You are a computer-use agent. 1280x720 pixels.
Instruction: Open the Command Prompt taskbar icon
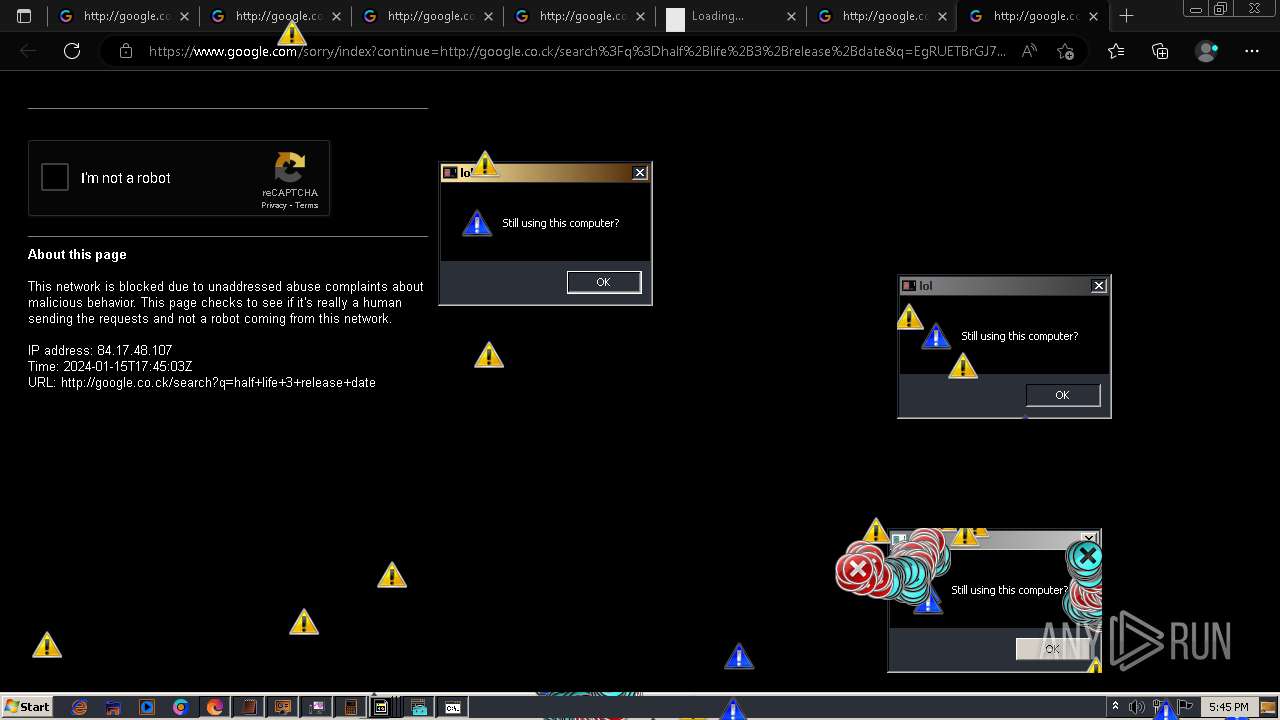click(453, 707)
